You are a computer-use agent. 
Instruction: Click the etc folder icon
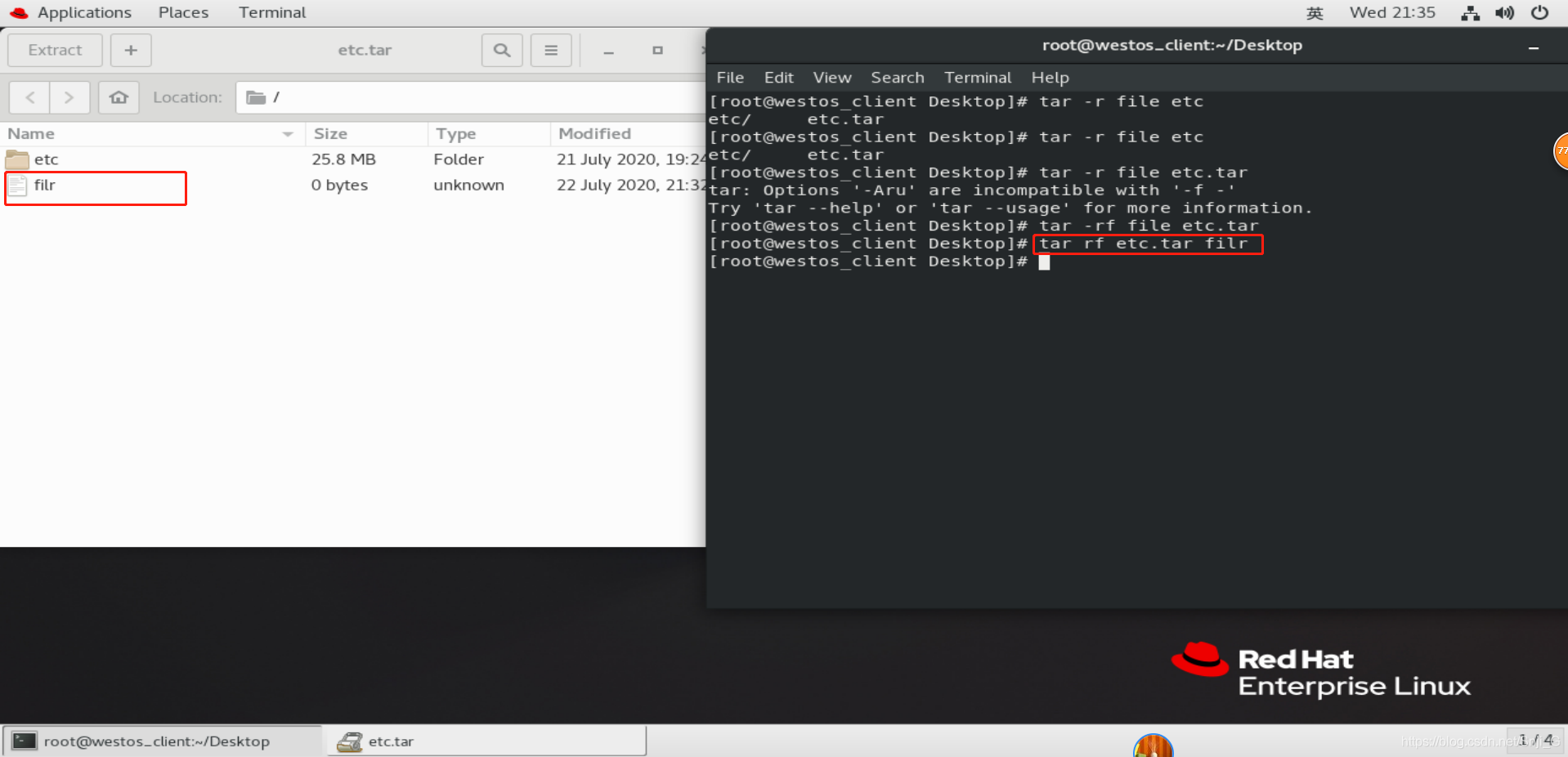tap(17, 159)
